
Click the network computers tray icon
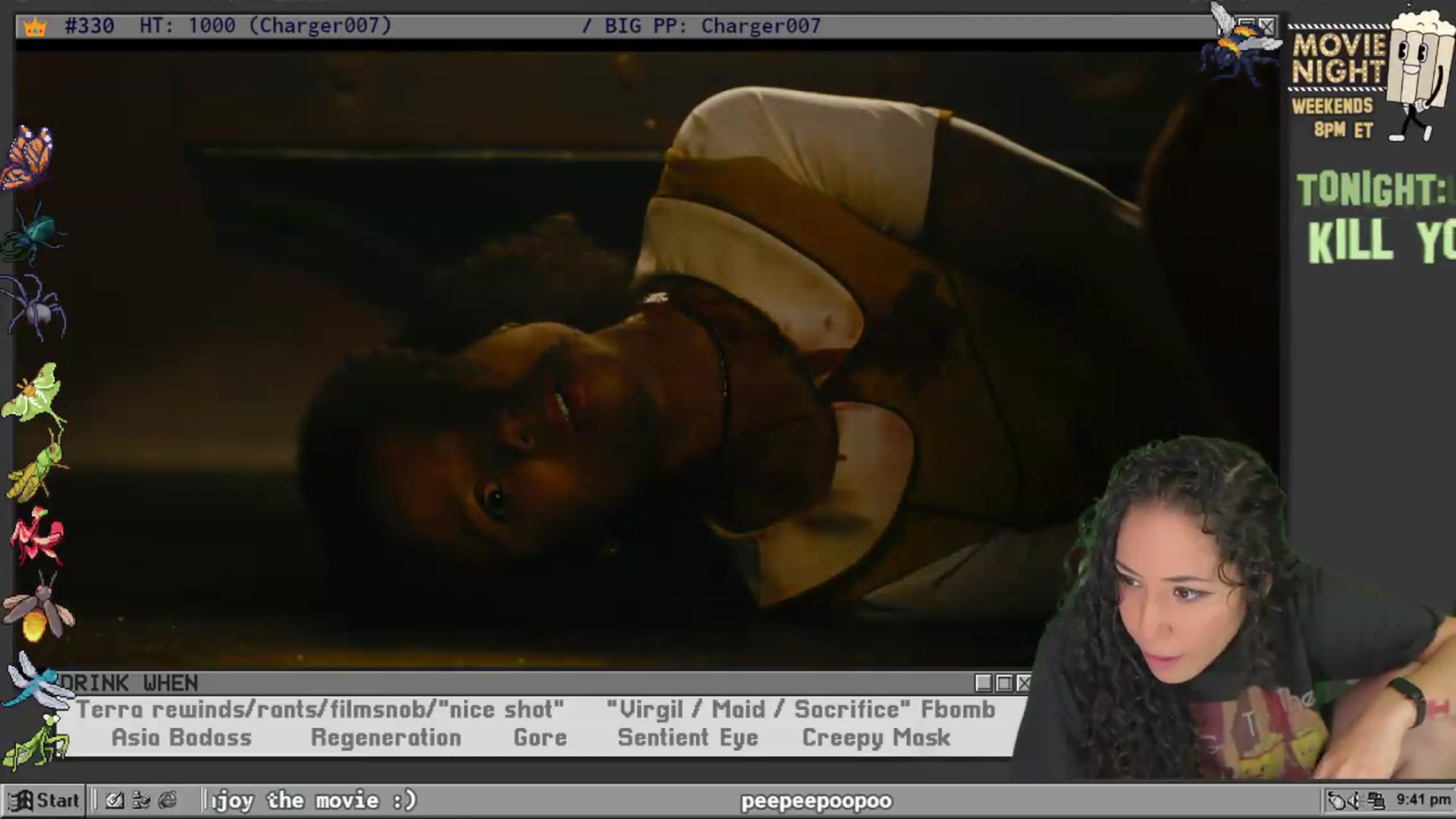pyautogui.click(x=1376, y=800)
